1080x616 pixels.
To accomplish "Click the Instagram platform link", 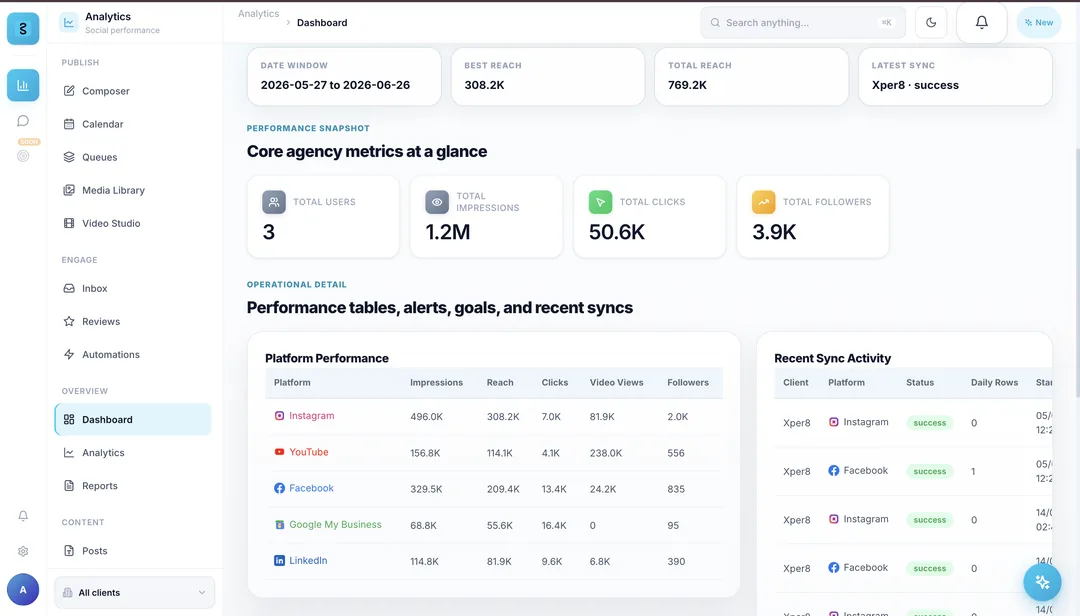I will point(304,416).
